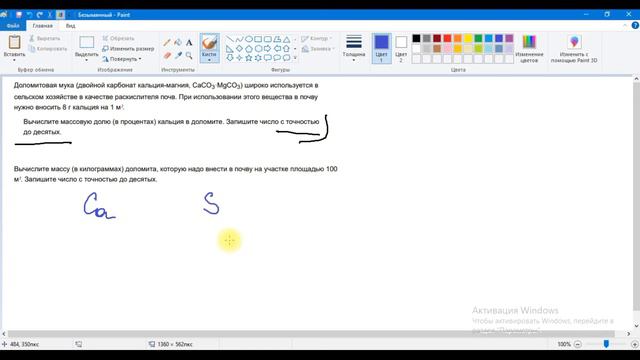Screen dimensions: 640x360
Task: Choose the right arrow shape
Action: click(267, 49)
